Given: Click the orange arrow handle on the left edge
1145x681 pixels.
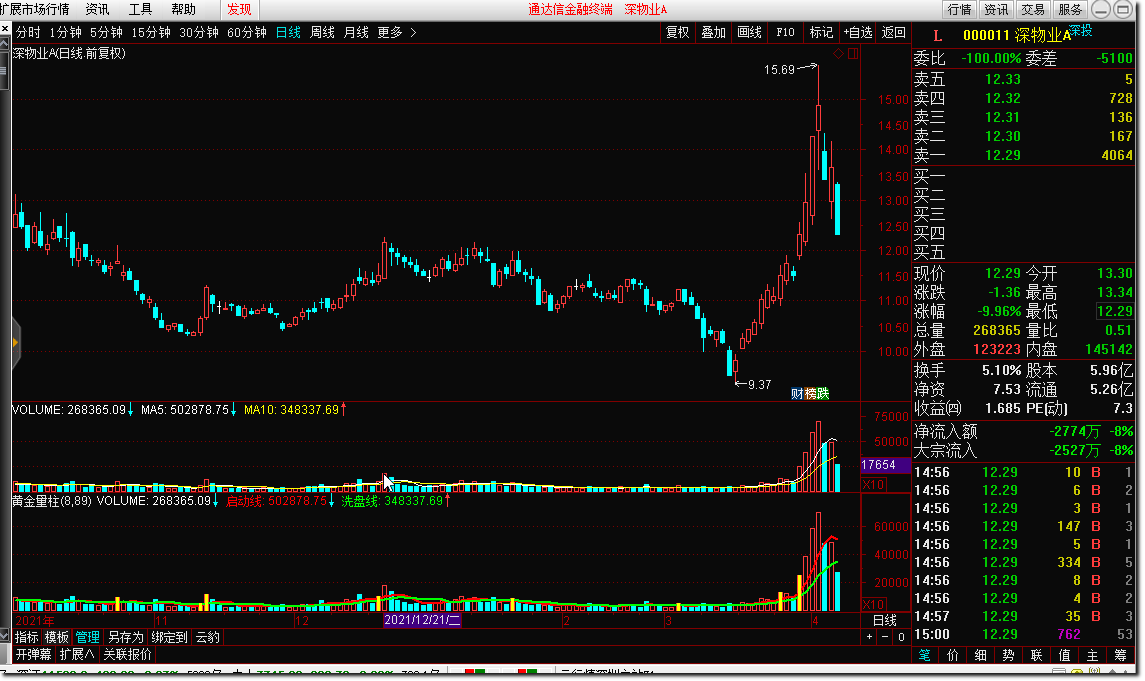Looking at the screenshot, I should coord(15,342).
